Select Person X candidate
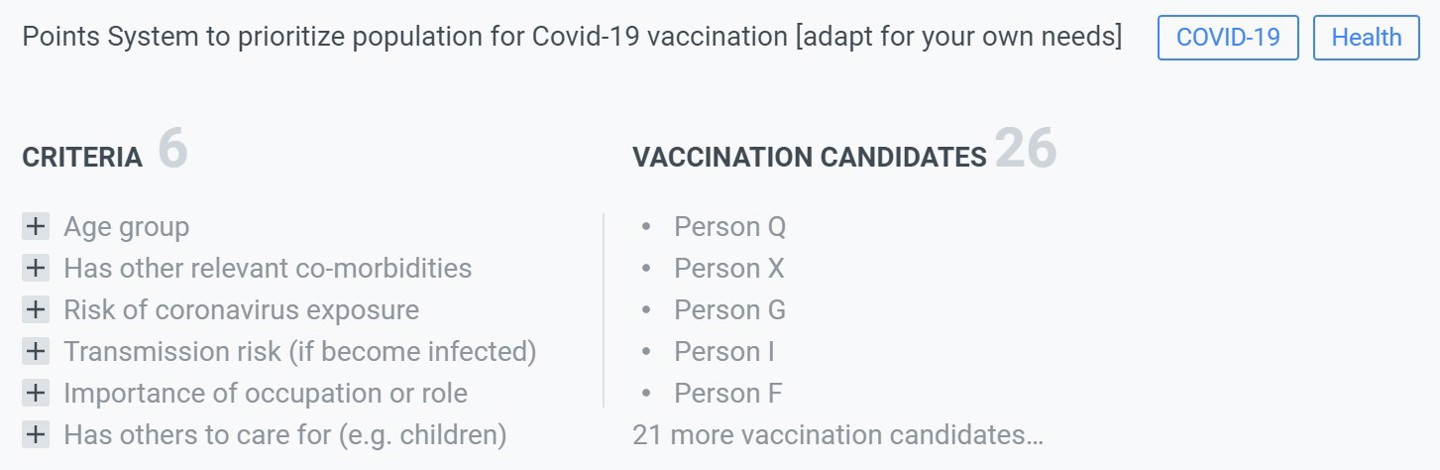 728,268
